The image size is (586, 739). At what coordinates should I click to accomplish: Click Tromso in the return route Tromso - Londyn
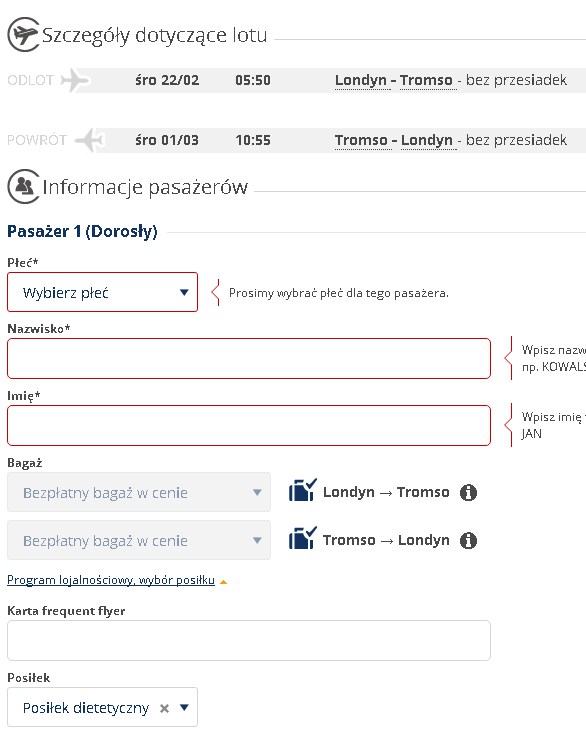pos(361,140)
